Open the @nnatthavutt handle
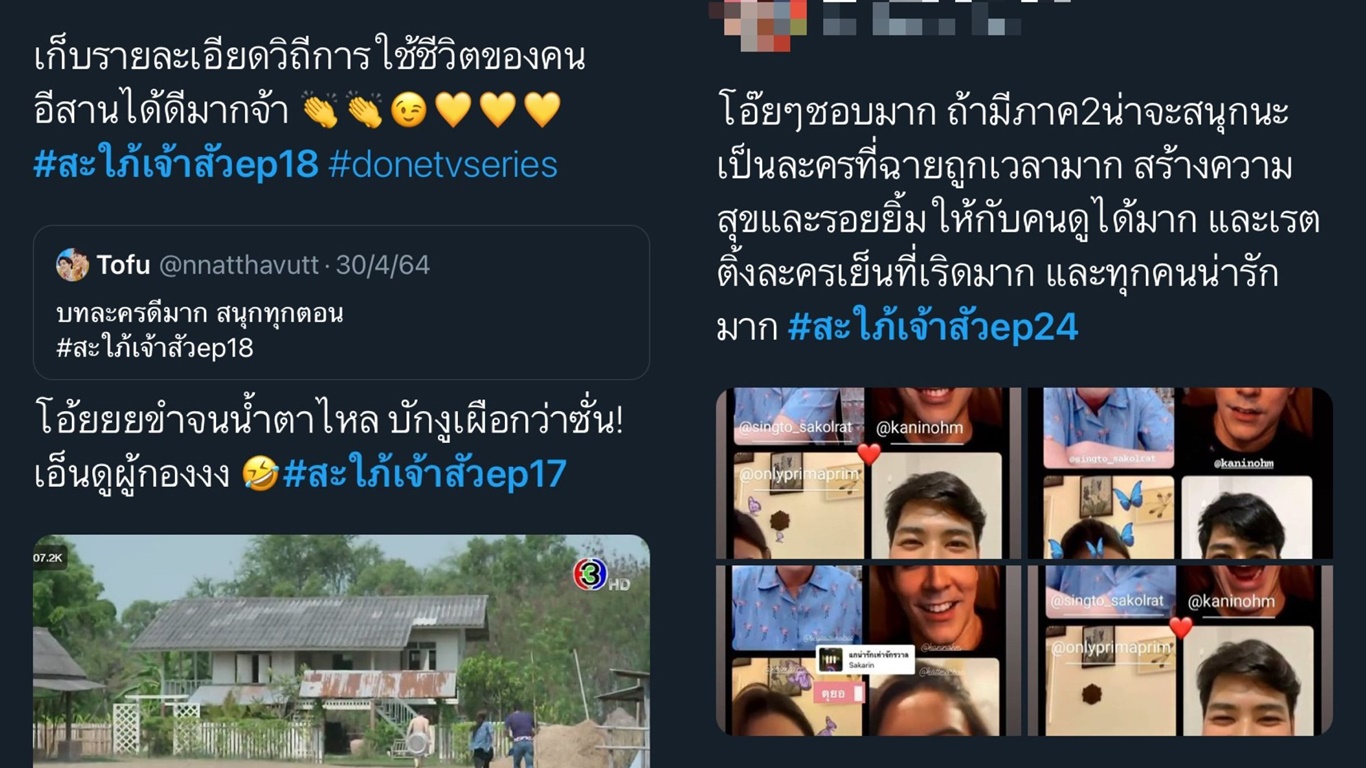 (x=240, y=265)
